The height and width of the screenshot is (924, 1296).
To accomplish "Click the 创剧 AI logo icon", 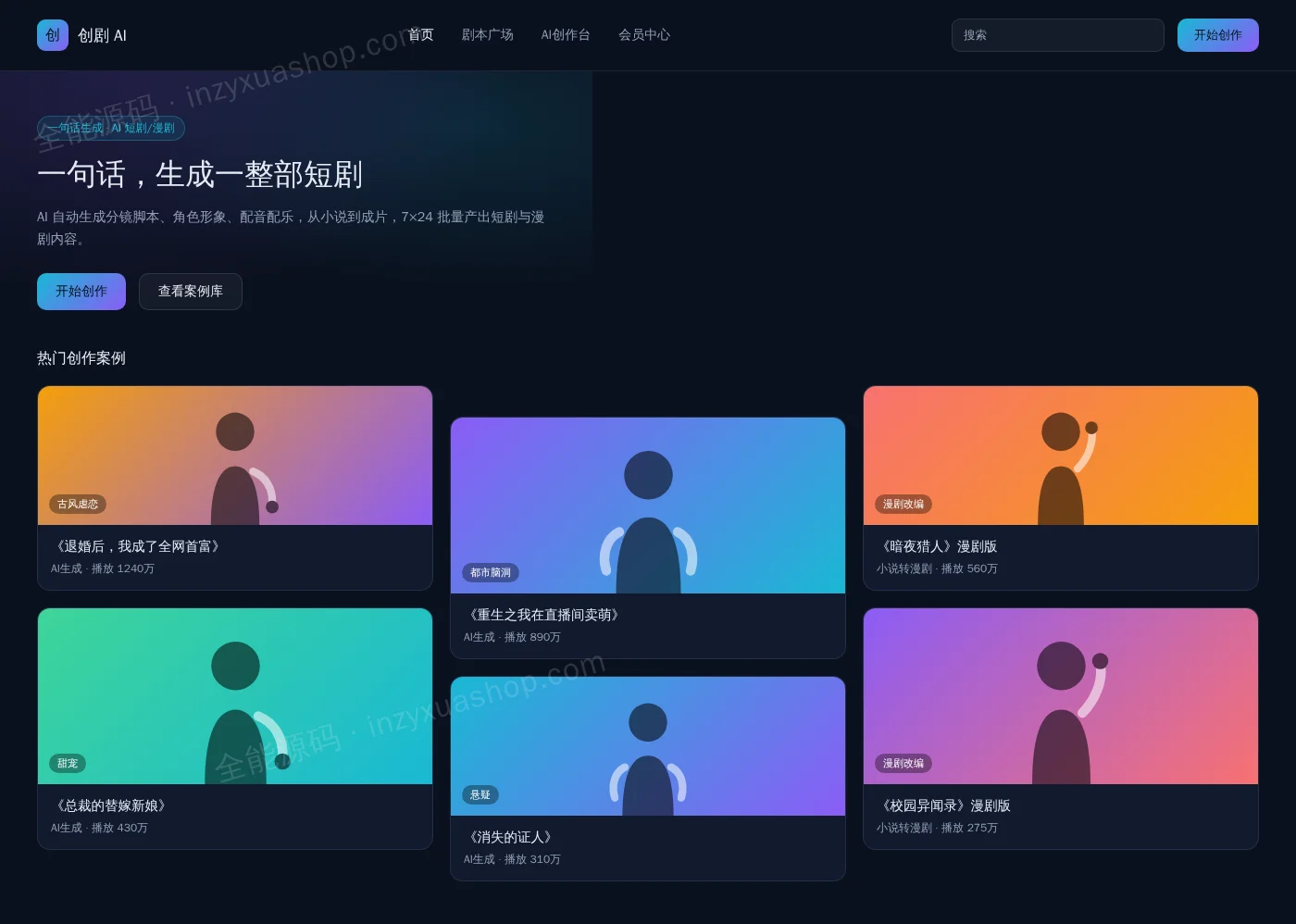I will (x=53, y=35).
